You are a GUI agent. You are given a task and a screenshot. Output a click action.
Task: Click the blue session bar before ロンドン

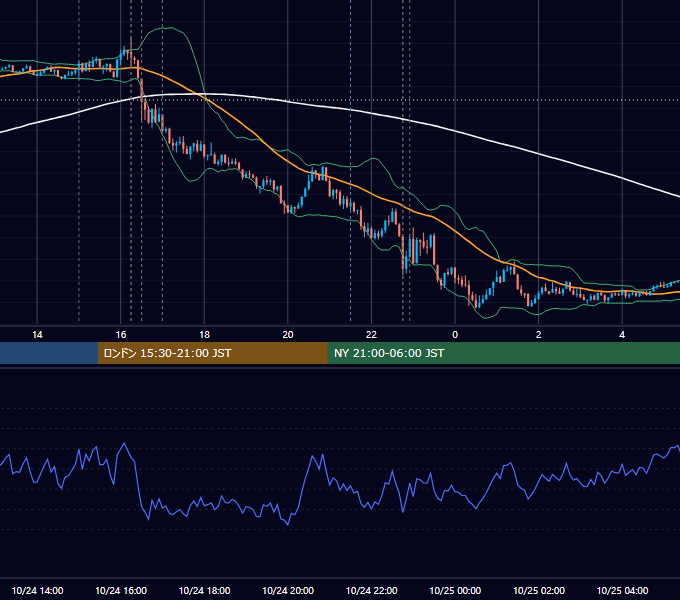pyautogui.click(x=49, y=353)
